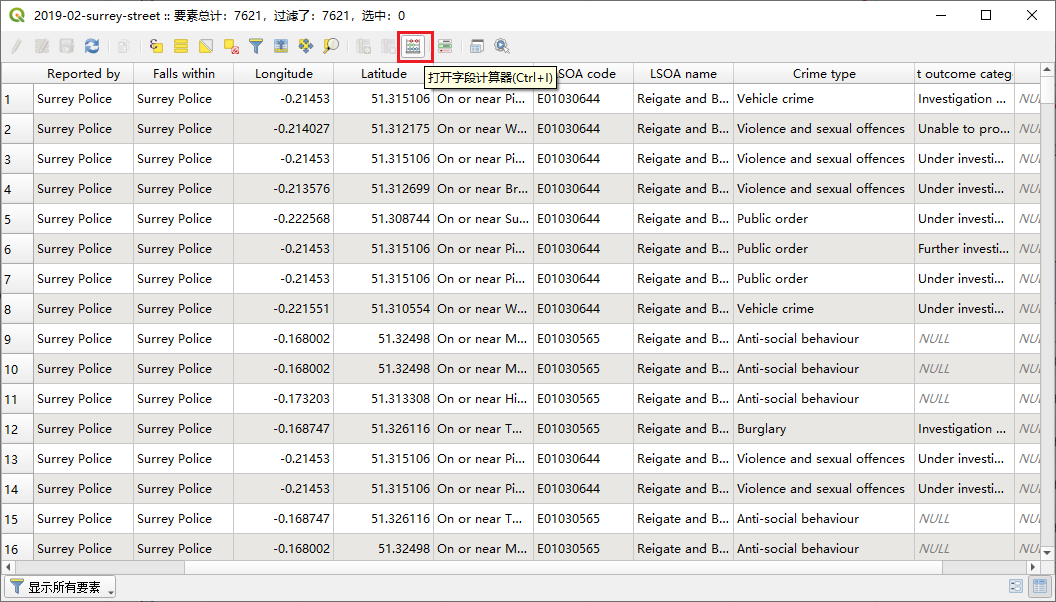Deselect all features

(x=231, y=46)
